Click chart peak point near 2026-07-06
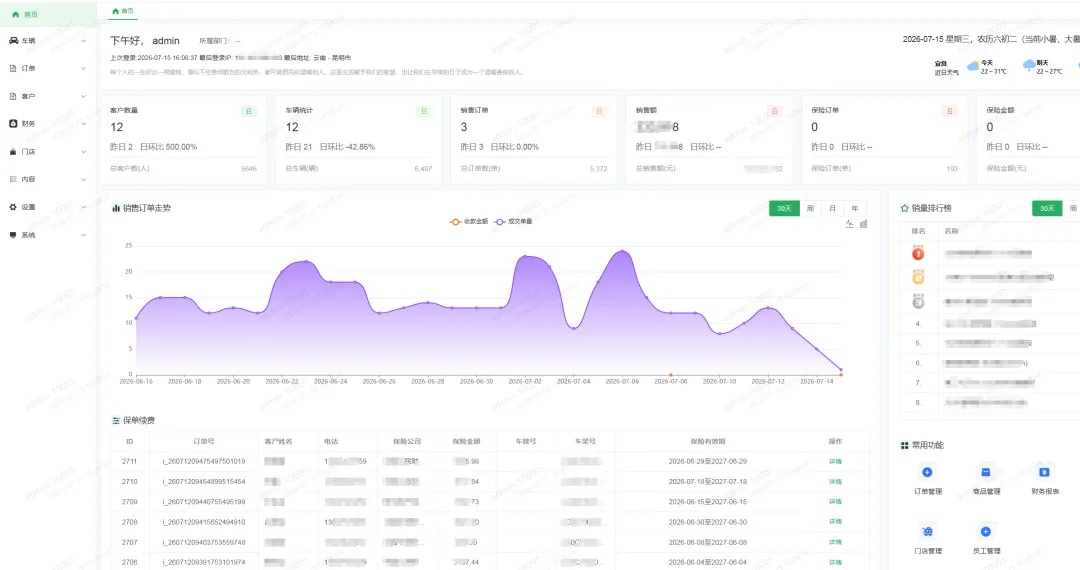Screen dimensions: 1080x570 (623, 251)
